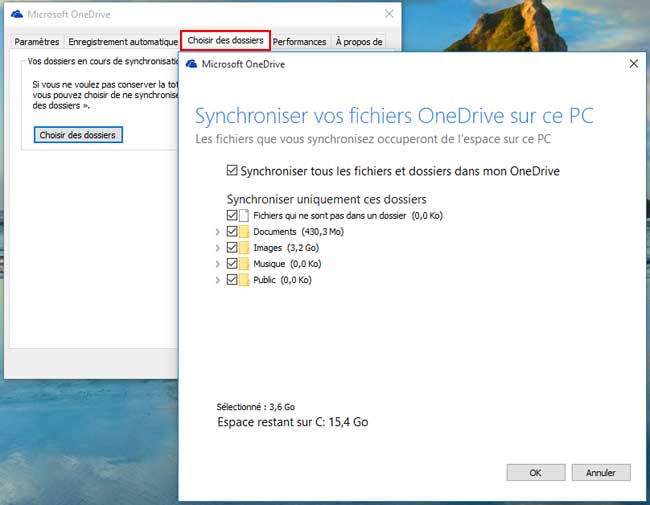Click the Documents folder icon
The image size is (650, 505).
tap(244, 232)
